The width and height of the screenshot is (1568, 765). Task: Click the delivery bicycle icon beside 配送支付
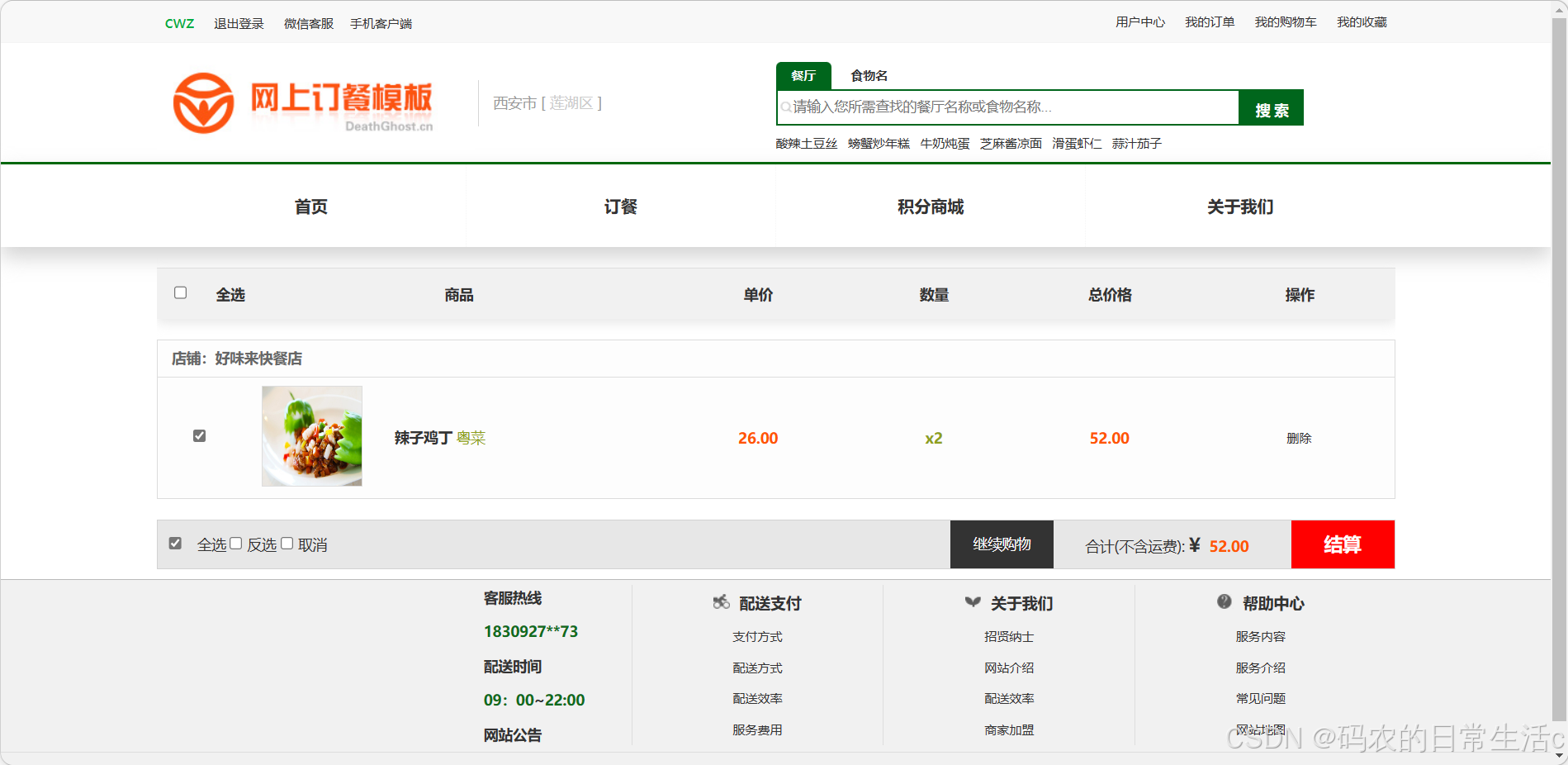pos(720,602)
